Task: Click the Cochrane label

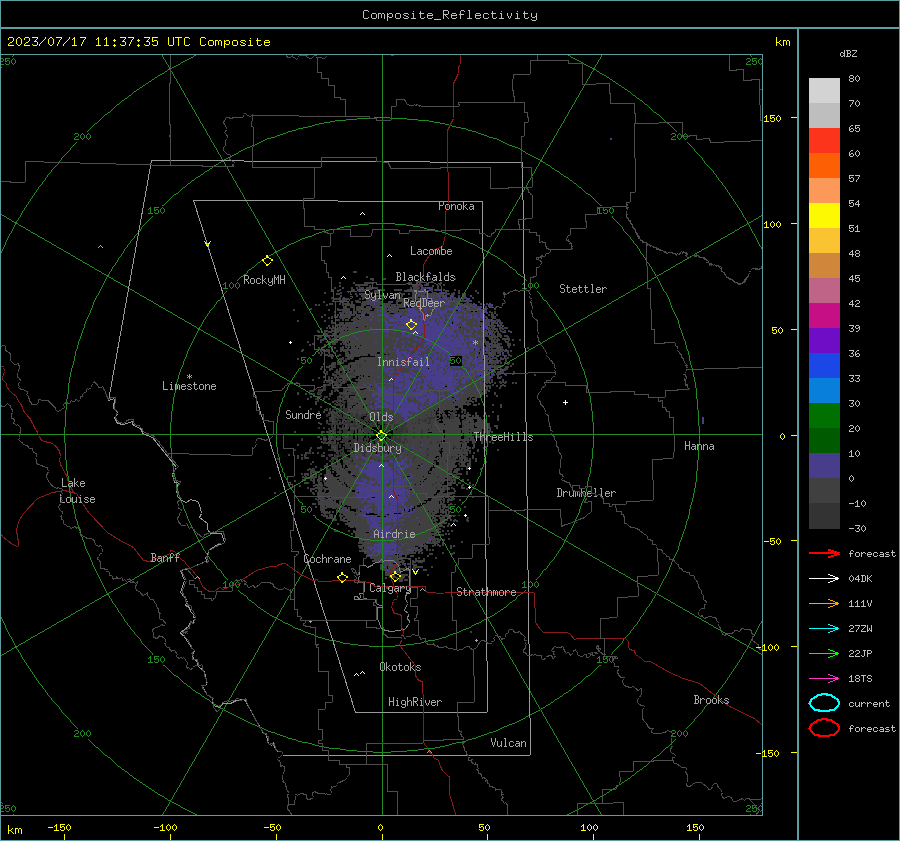Action: coord(327,559)
